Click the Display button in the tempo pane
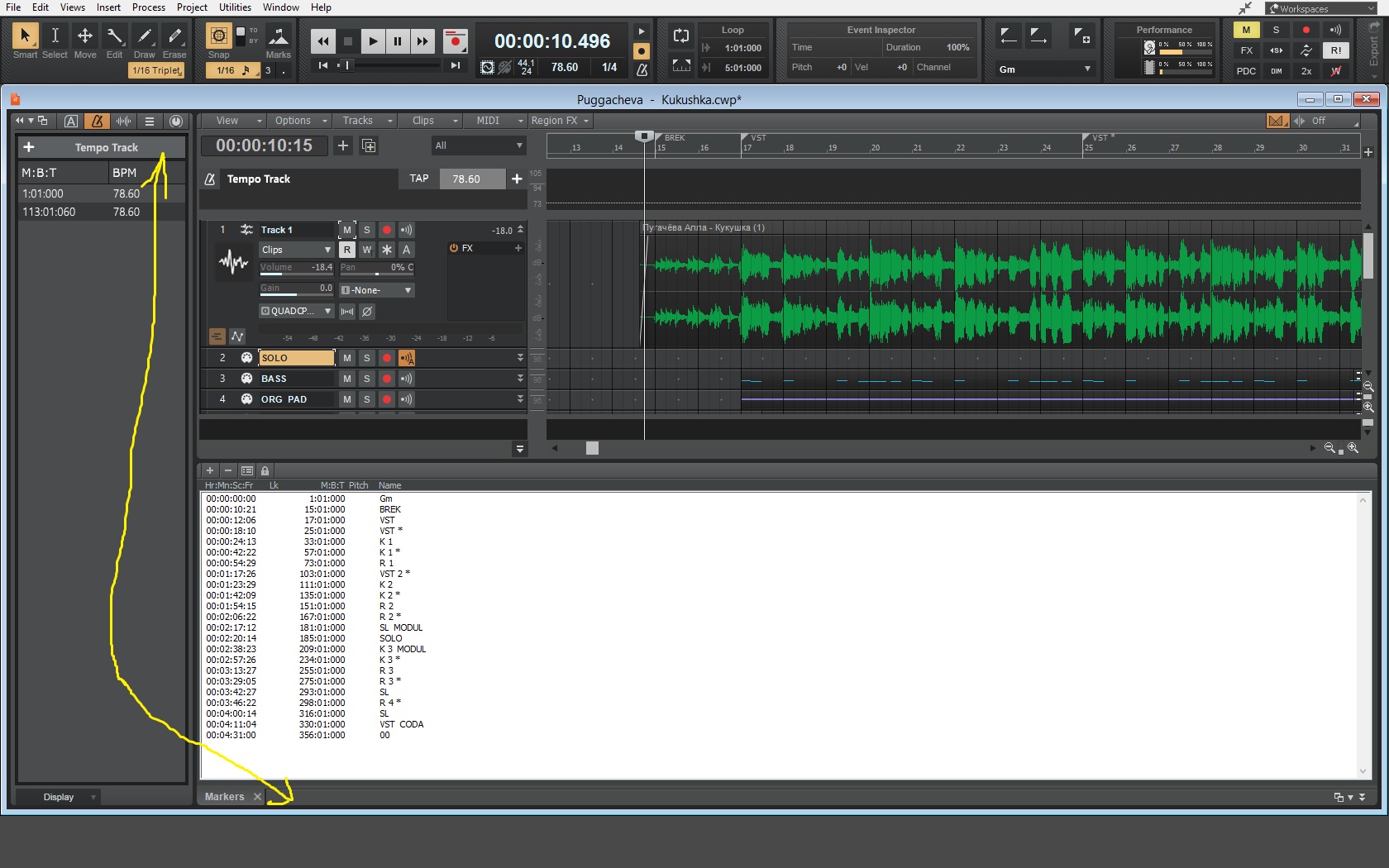1389x868 pixels. point(59,797)
